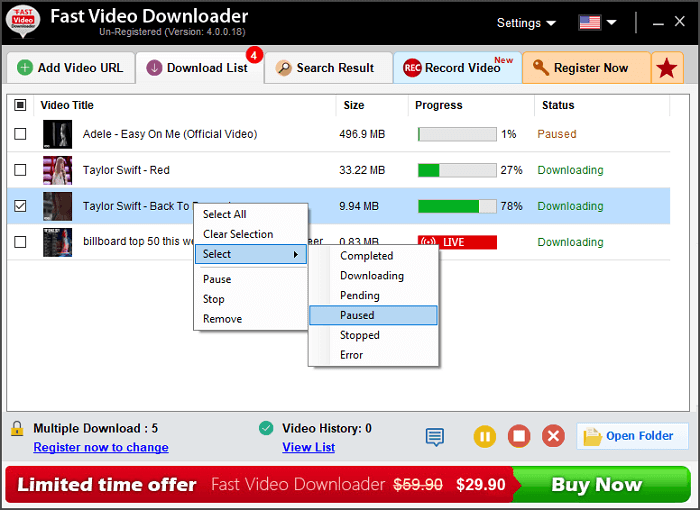Minimize the Fast Video Downloader window
The image size is (700, 510).
pyautogui.click(x=658, y=22)
